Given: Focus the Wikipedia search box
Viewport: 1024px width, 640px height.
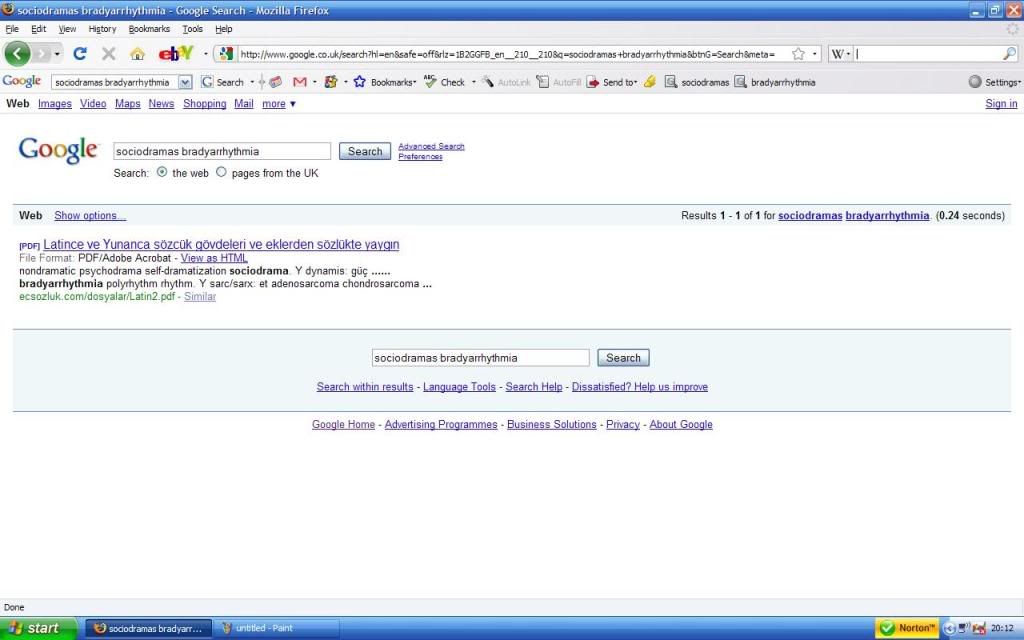Looking at the screenshot, I should pos(928,54).
